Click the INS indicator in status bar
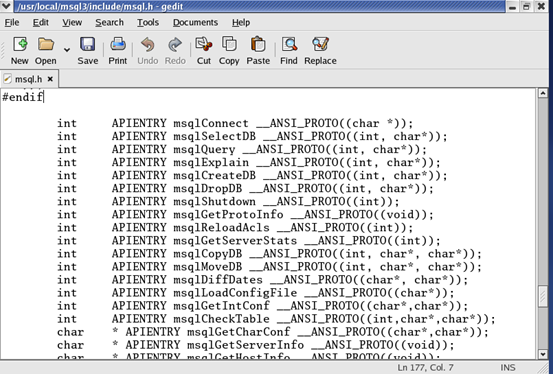 [x=508, y=368]
